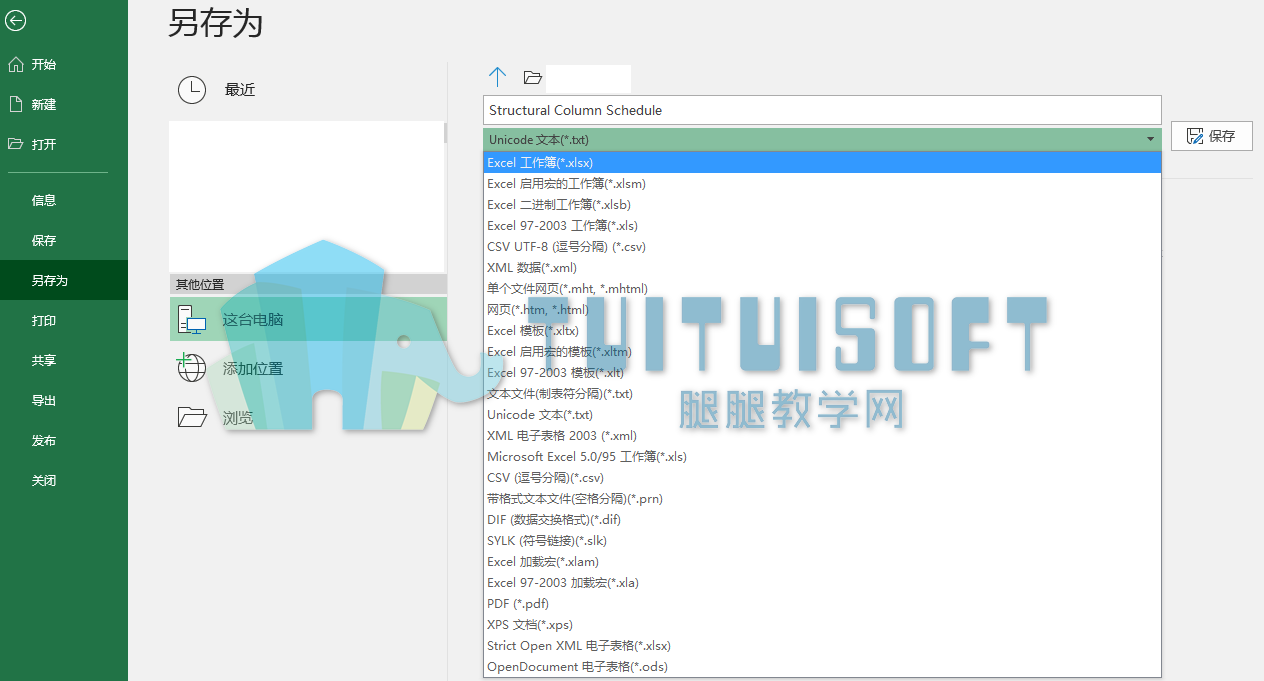Click the 新建 document icon
Screen dimensions: 1264x681
15,104
